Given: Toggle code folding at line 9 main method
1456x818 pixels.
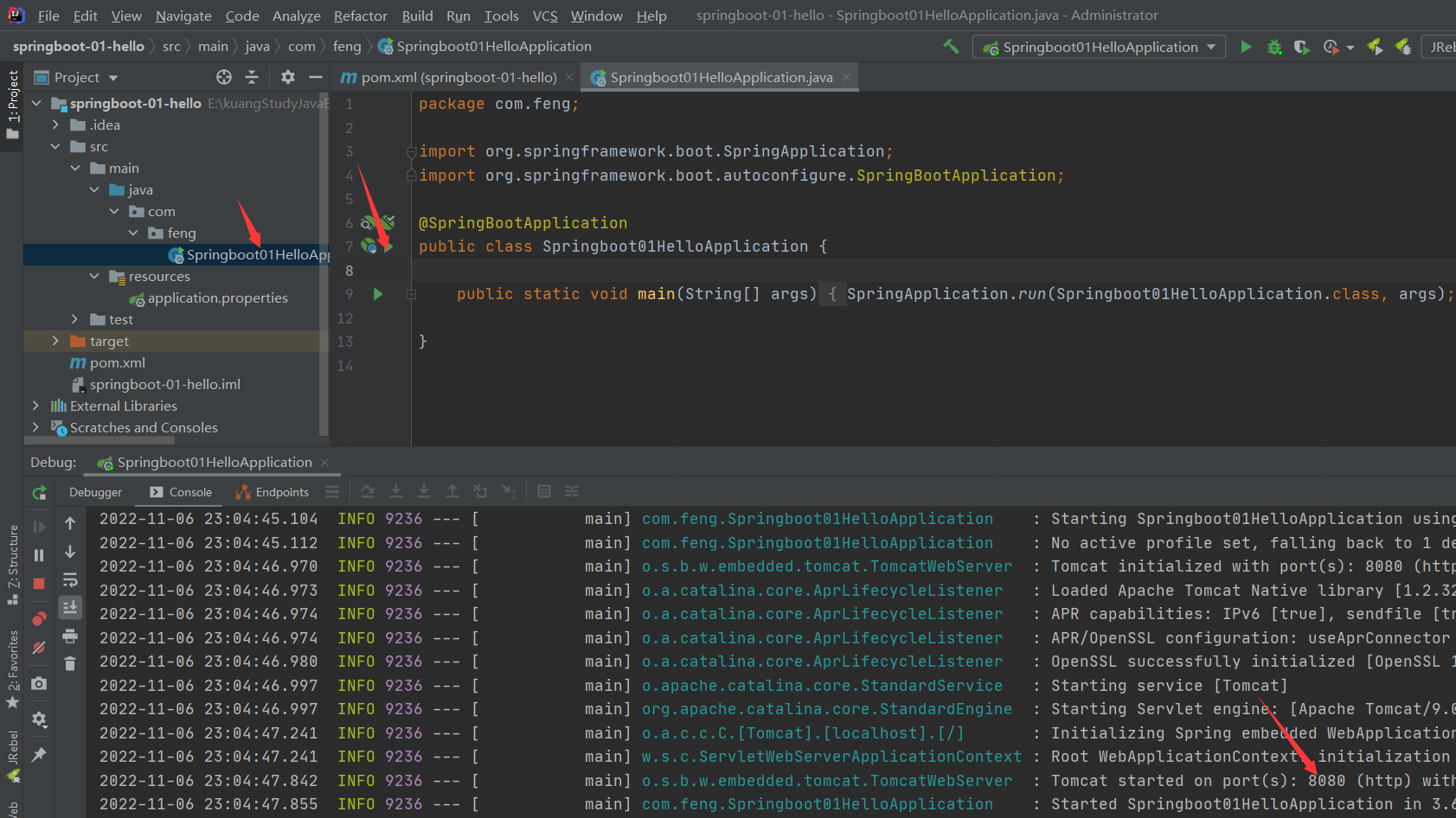Looking at the screenshot, I should pyautogui.click(x=412, y=295).
